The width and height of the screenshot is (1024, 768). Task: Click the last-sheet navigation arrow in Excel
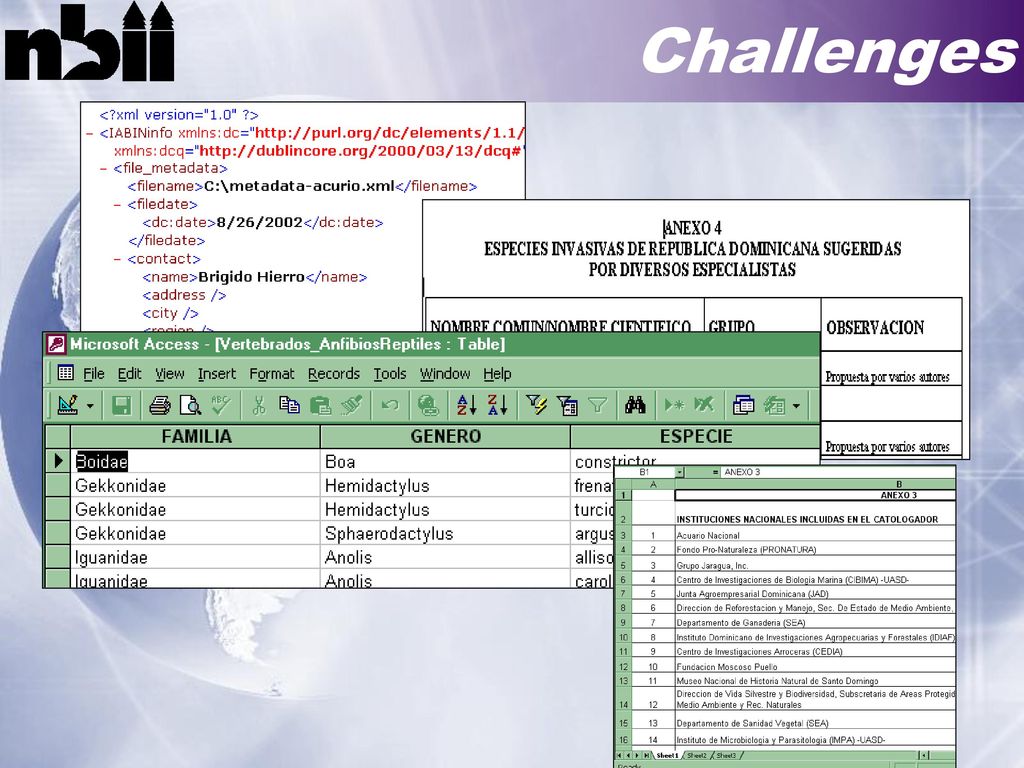[x=647, y=756]
